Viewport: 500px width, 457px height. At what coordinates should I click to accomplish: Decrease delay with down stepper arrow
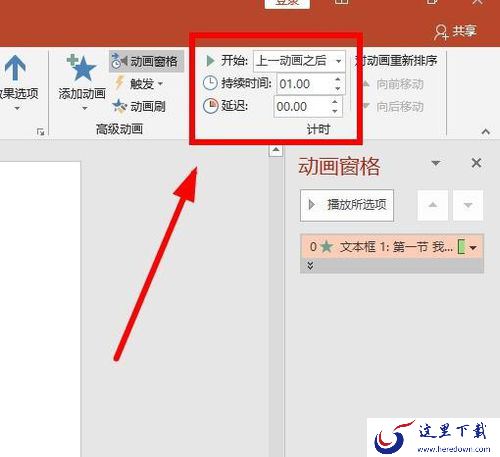pos(335,111)
